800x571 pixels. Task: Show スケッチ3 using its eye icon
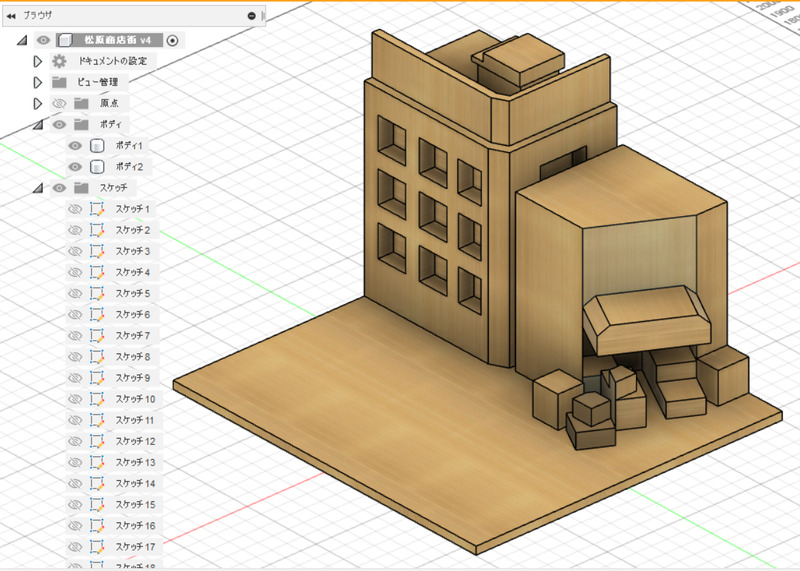coord(74,251)
